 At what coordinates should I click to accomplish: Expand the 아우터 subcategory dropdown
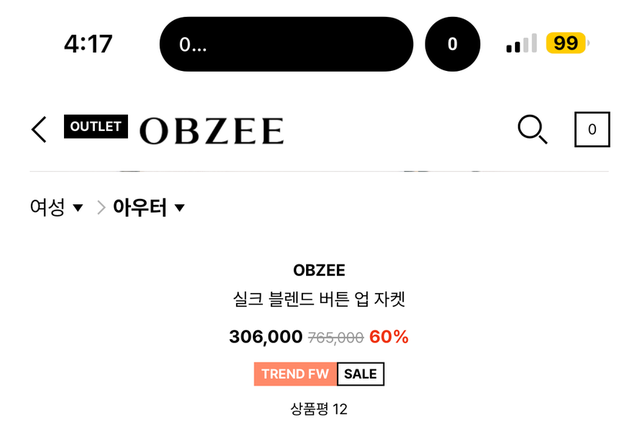(149, 208)
